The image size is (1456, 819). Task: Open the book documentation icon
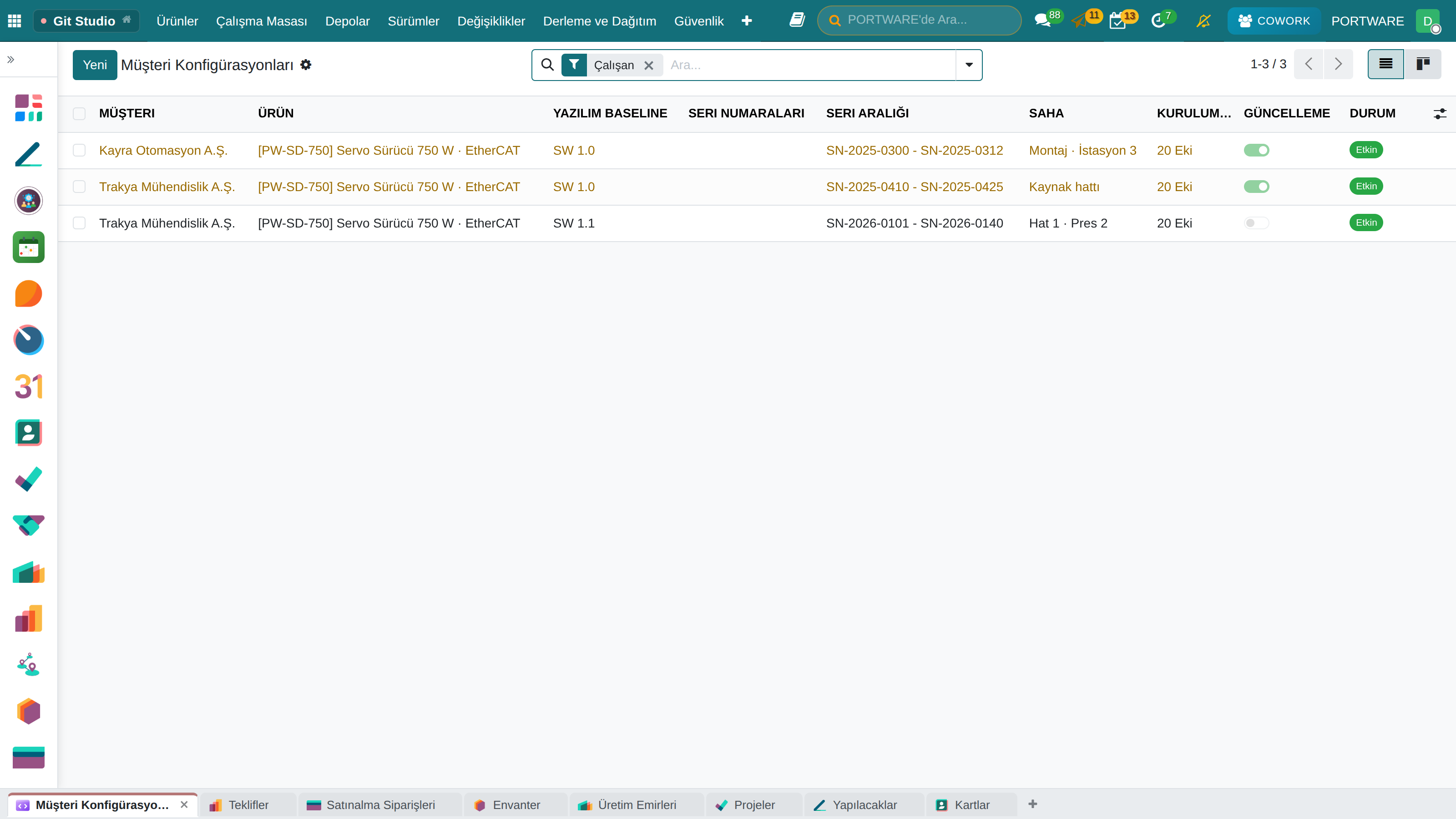tap(797, 20)
